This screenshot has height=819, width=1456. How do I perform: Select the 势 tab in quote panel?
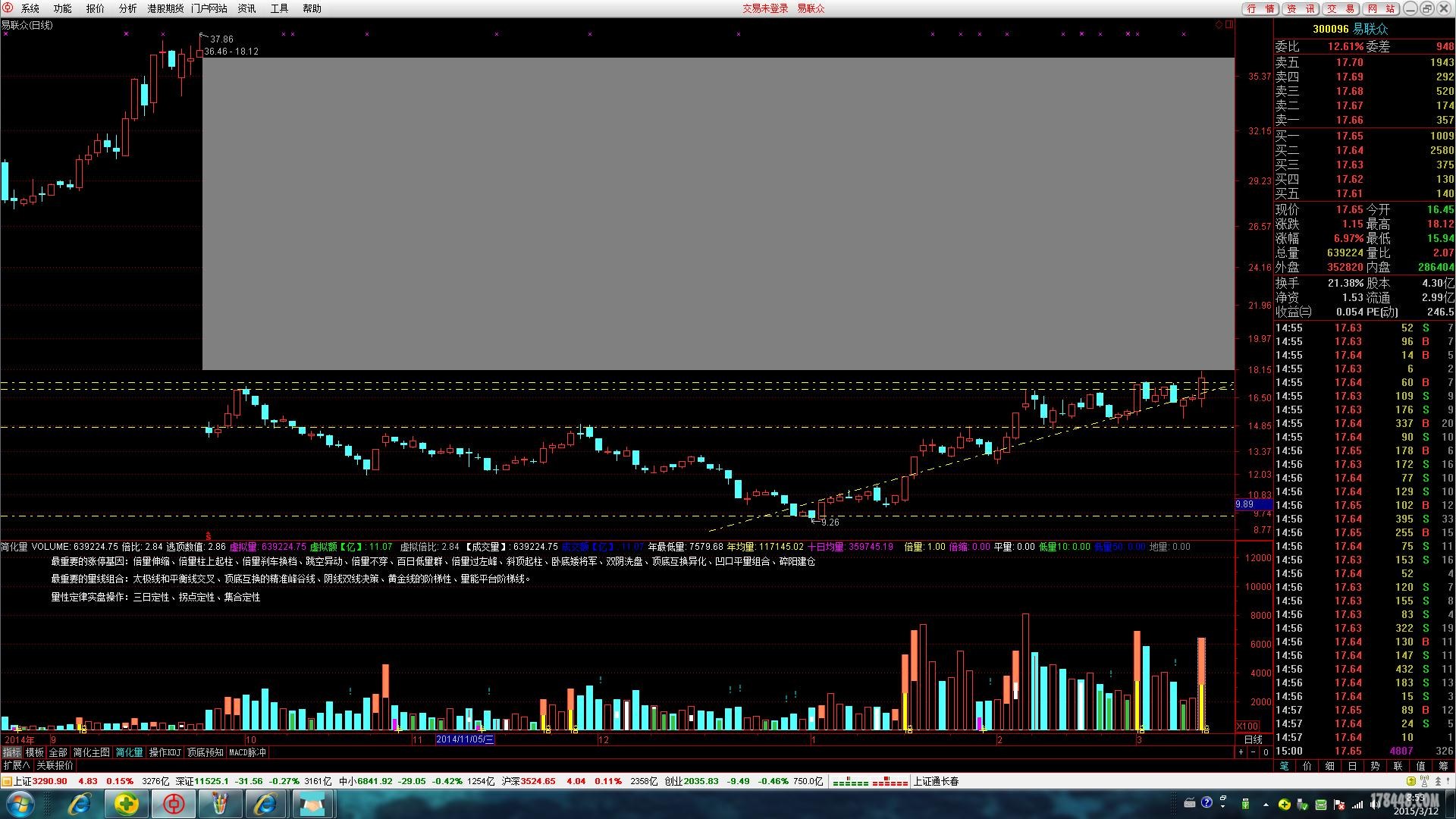[1376, 766]
